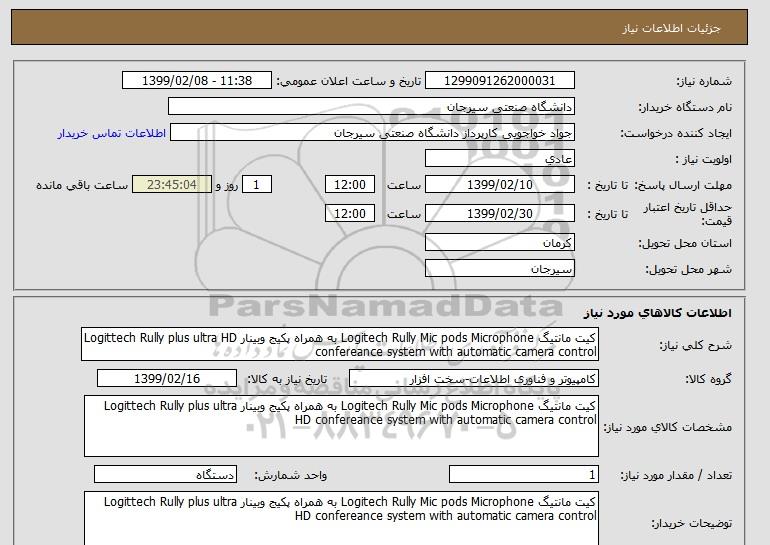
Task: Click label اولویت نیاز
Action: coord(704,159)
